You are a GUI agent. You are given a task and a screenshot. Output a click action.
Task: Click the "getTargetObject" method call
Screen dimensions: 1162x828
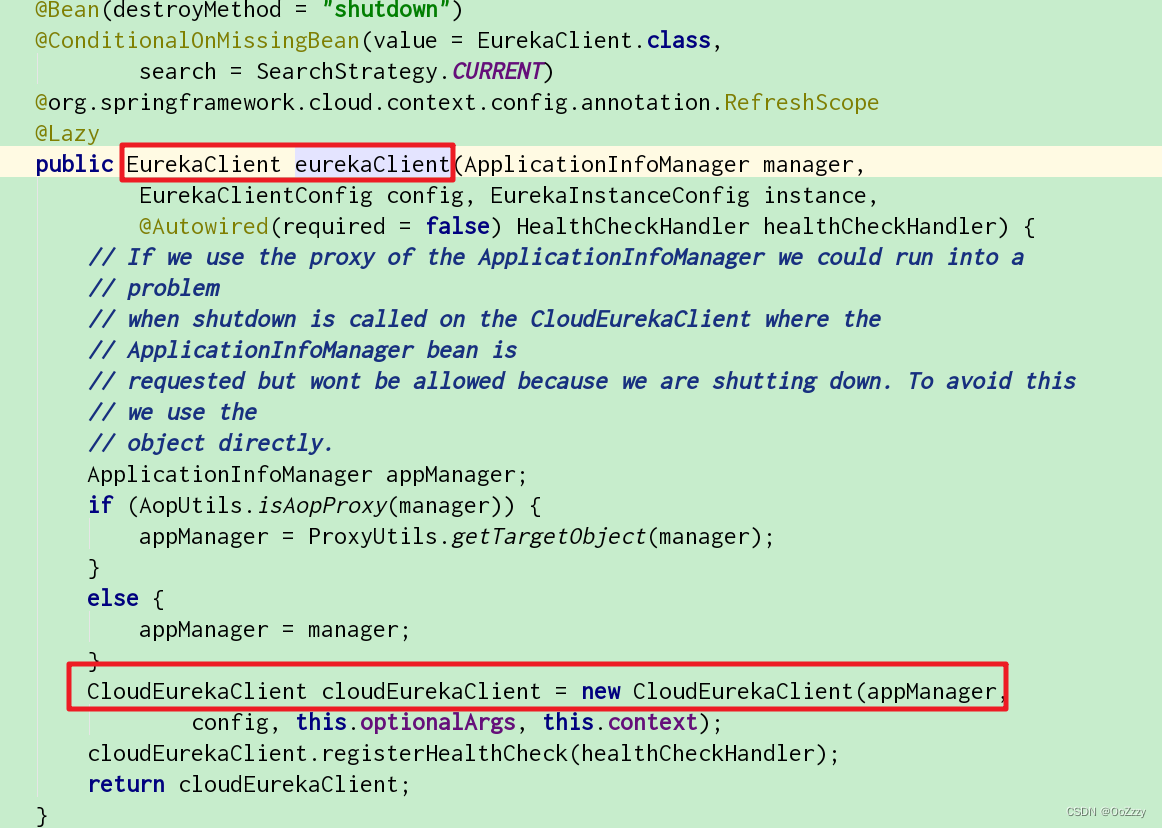click(x=549, y=537)
